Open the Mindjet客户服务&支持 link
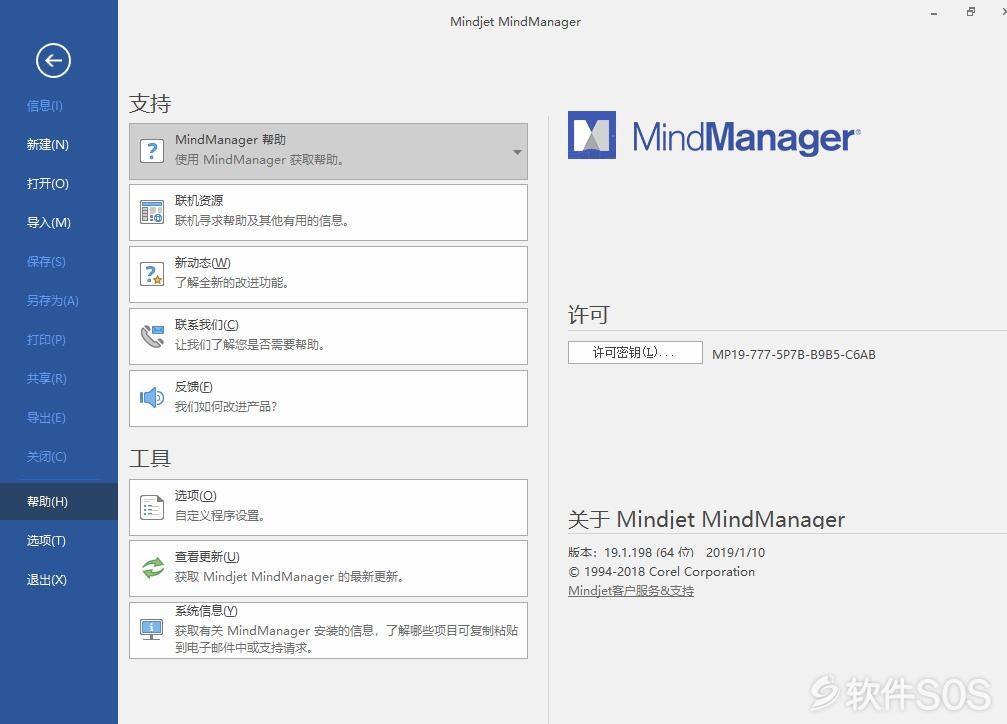1007x724 pixels. (x=631, y=590)
